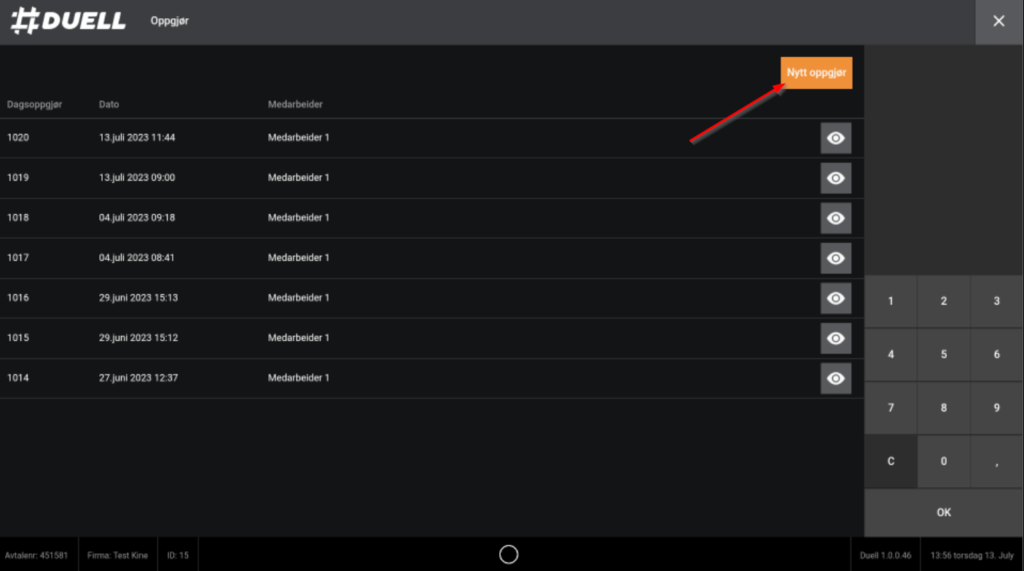
Task: Select the Dagsoppgjør column header
Action: pos(35,105)
